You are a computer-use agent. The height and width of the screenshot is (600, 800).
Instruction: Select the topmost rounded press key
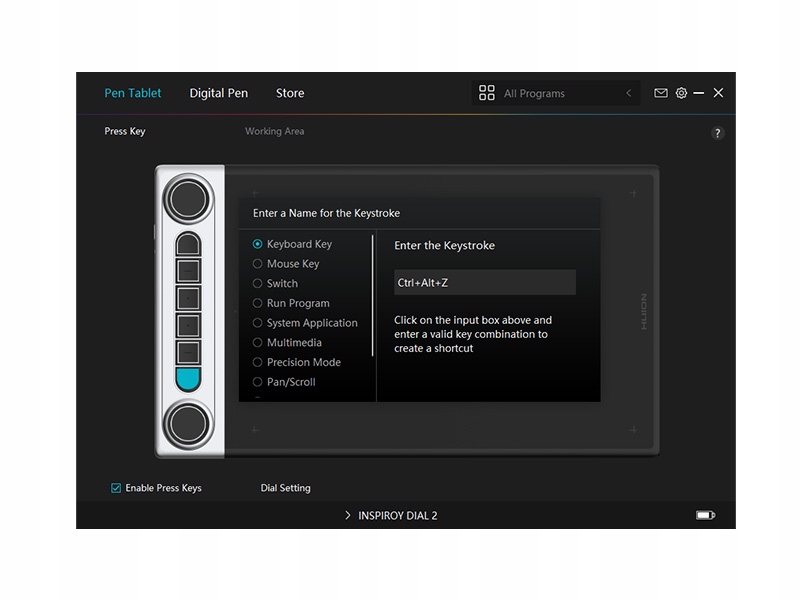tap(188, 244)
